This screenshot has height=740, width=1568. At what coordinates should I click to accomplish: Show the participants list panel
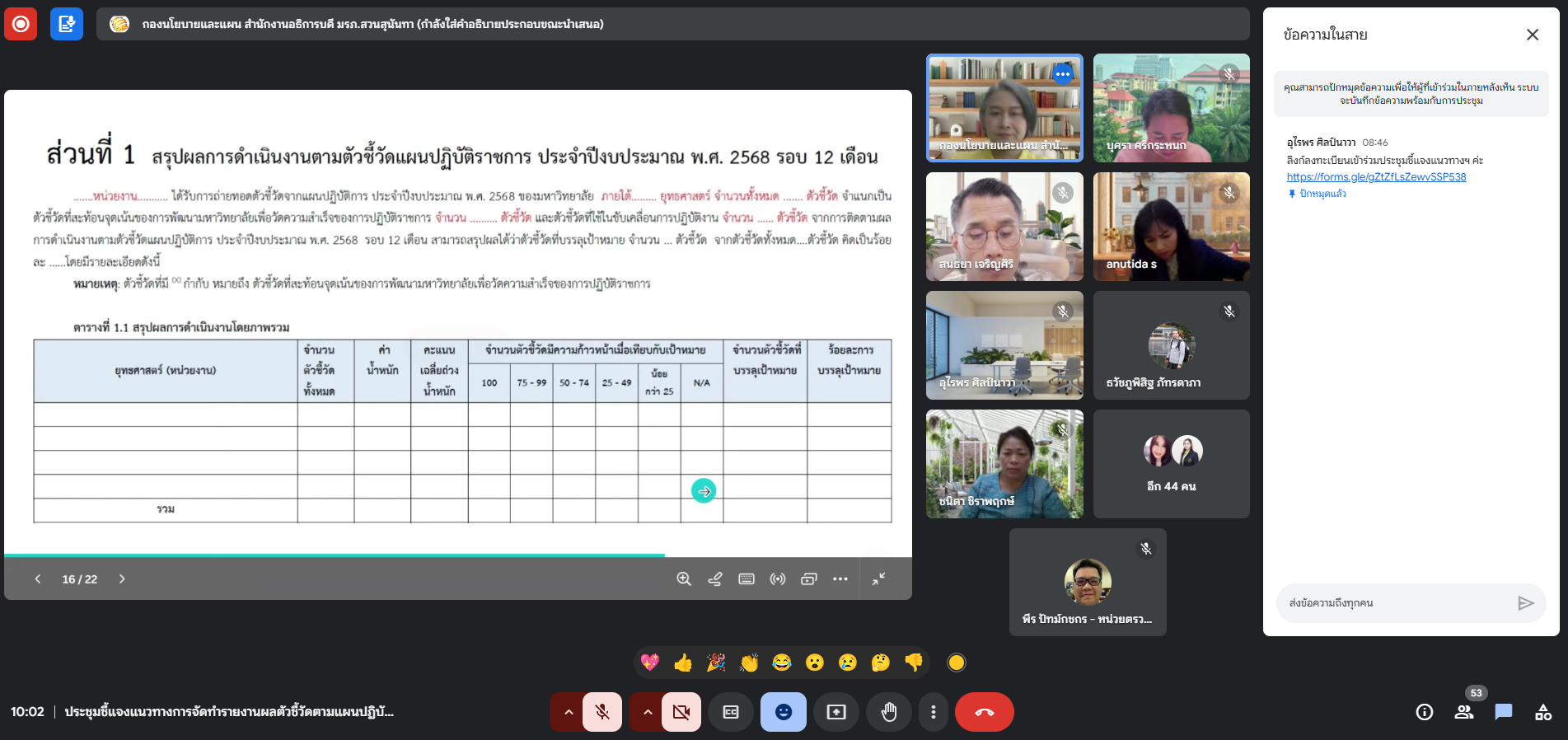point(1464,712)
